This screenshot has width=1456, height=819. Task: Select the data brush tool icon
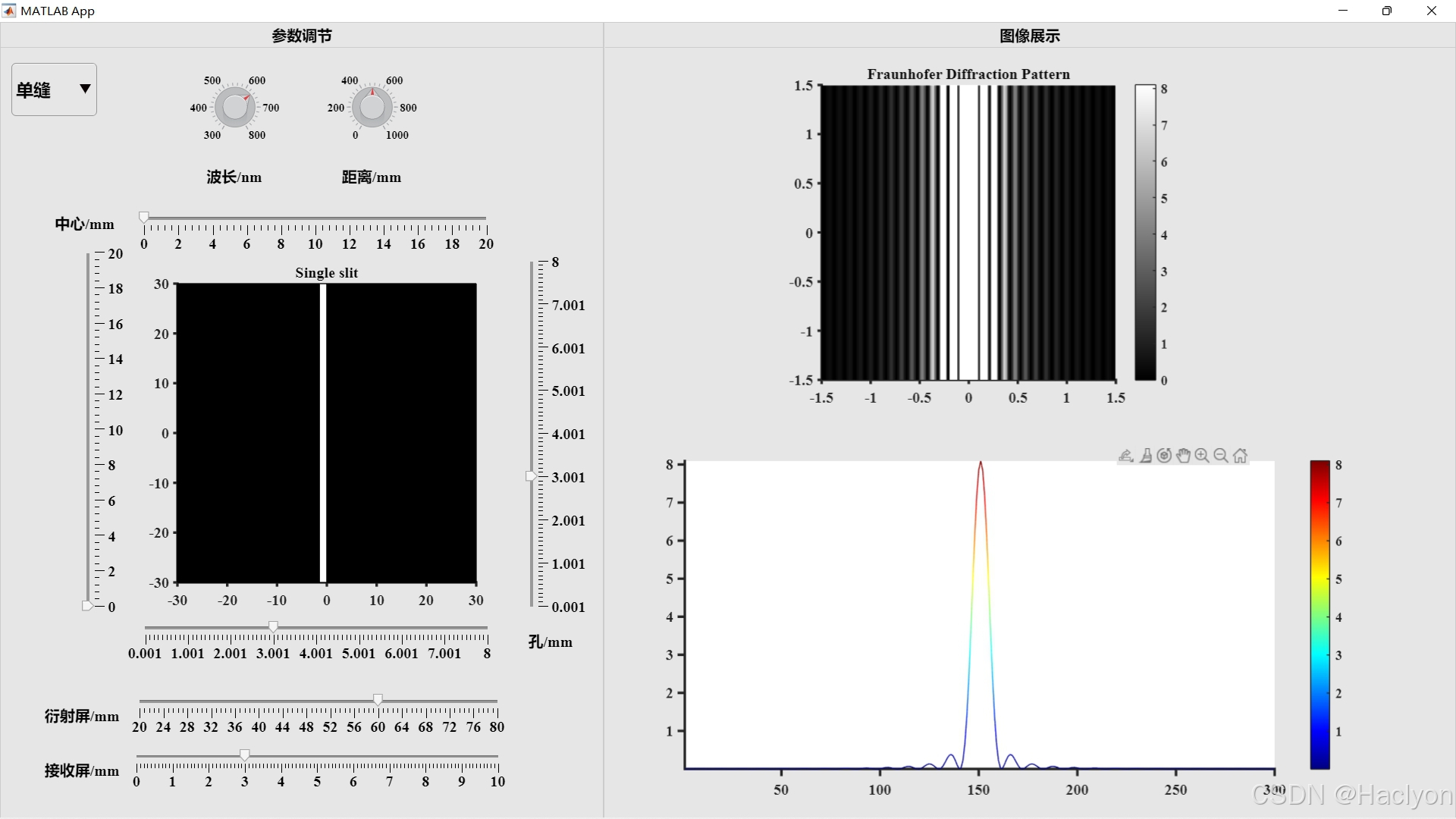click(x=1146, y=456)
